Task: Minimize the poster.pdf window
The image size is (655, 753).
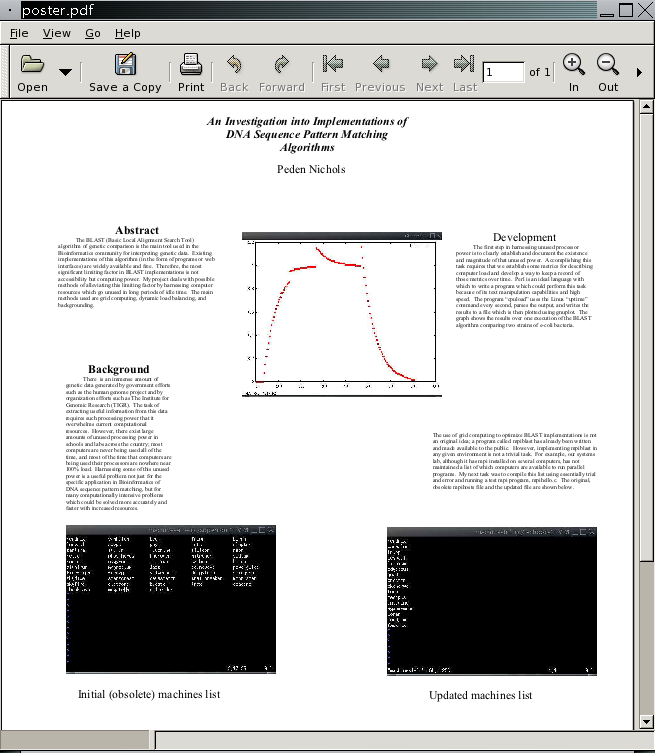Action: (x=607, y=10)
